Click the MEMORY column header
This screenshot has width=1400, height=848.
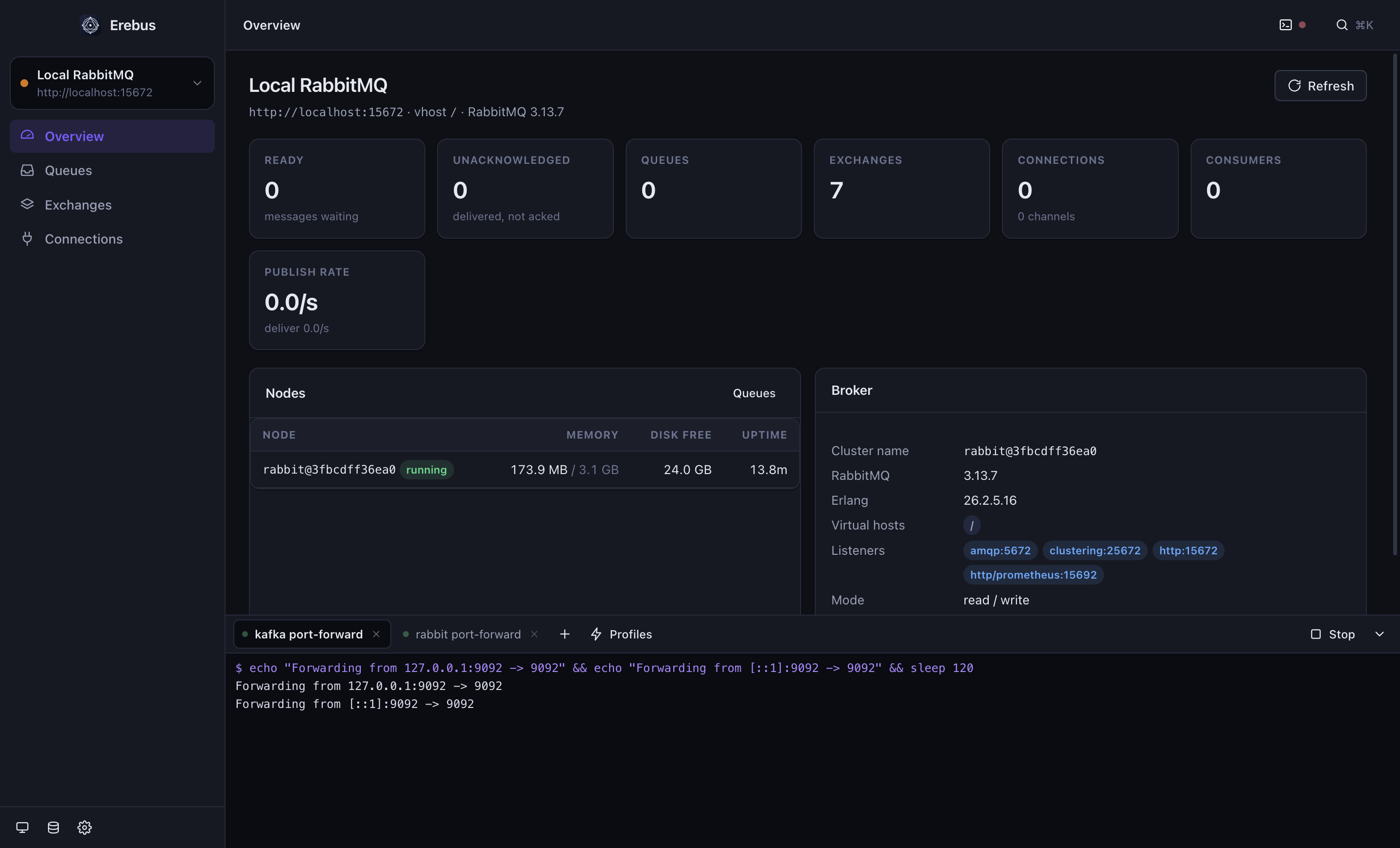tap(592, 435)
